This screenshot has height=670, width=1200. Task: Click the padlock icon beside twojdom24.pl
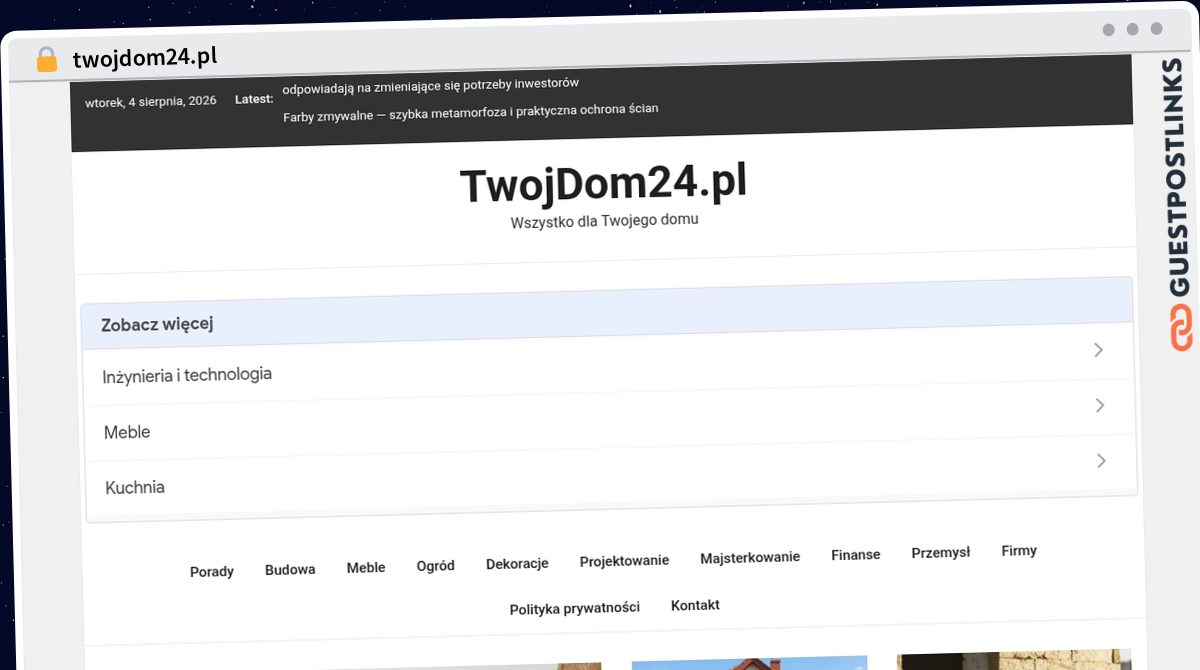46,59
